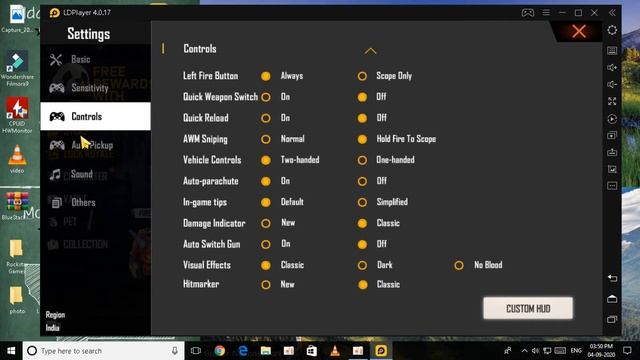Select Hold Fire To Scope option
Viewport: 640px width, 360px height.
pyautogui.click(x=362, y=139)
